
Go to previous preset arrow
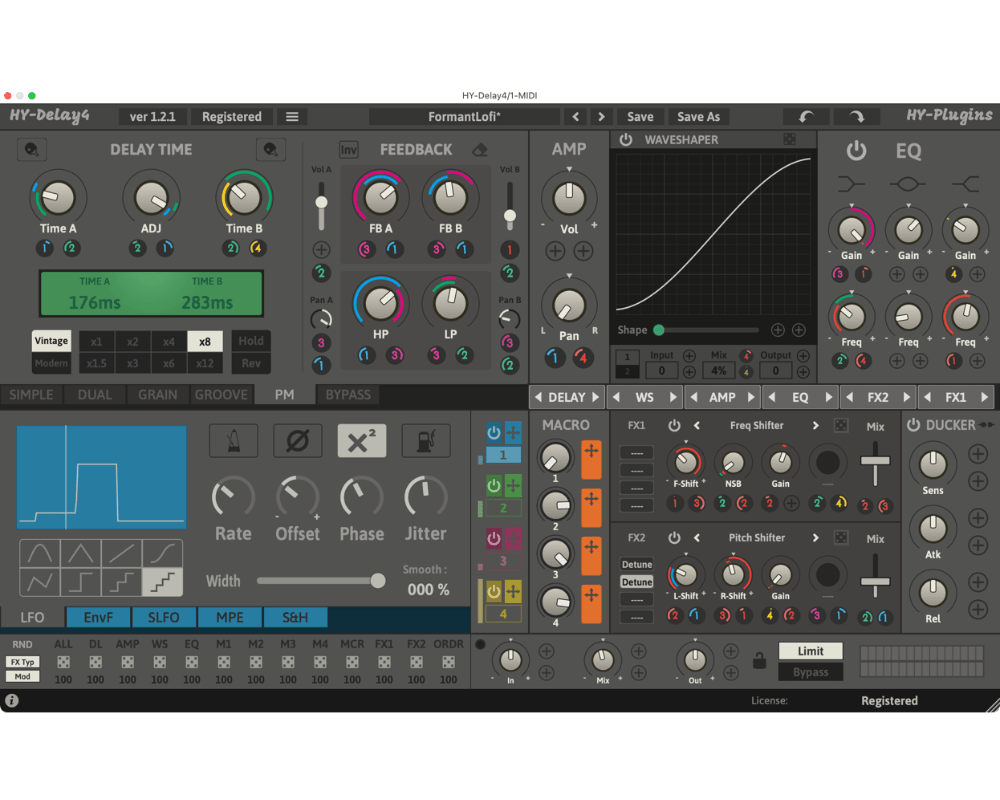(575, 117)
